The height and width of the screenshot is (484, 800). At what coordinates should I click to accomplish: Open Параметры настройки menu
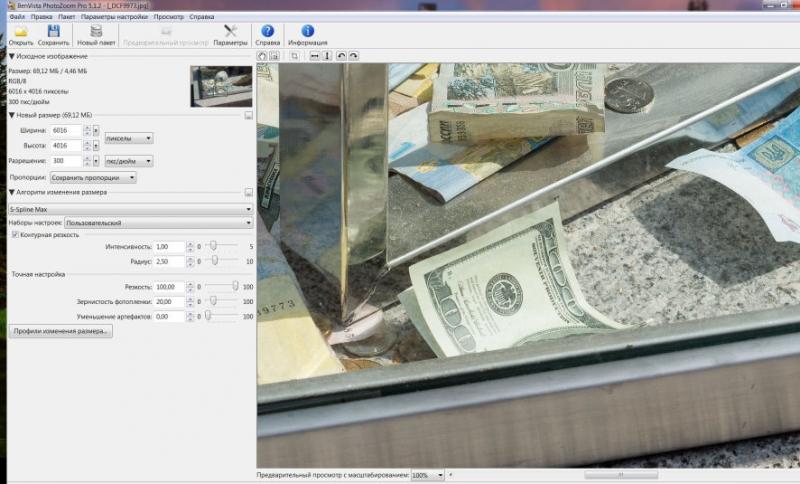(114, 17)
